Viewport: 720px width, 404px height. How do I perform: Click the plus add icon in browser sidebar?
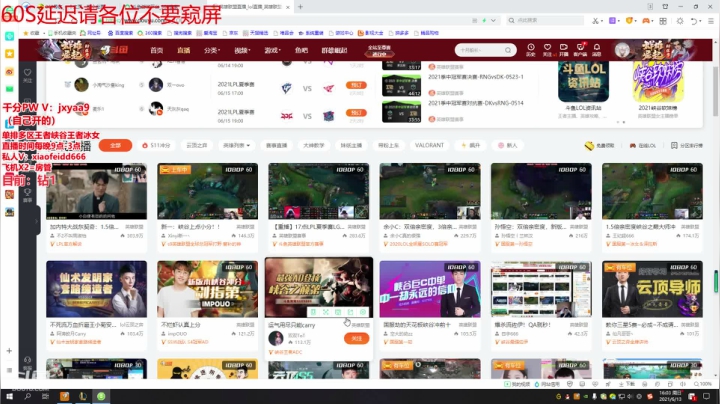pos(9,351)
